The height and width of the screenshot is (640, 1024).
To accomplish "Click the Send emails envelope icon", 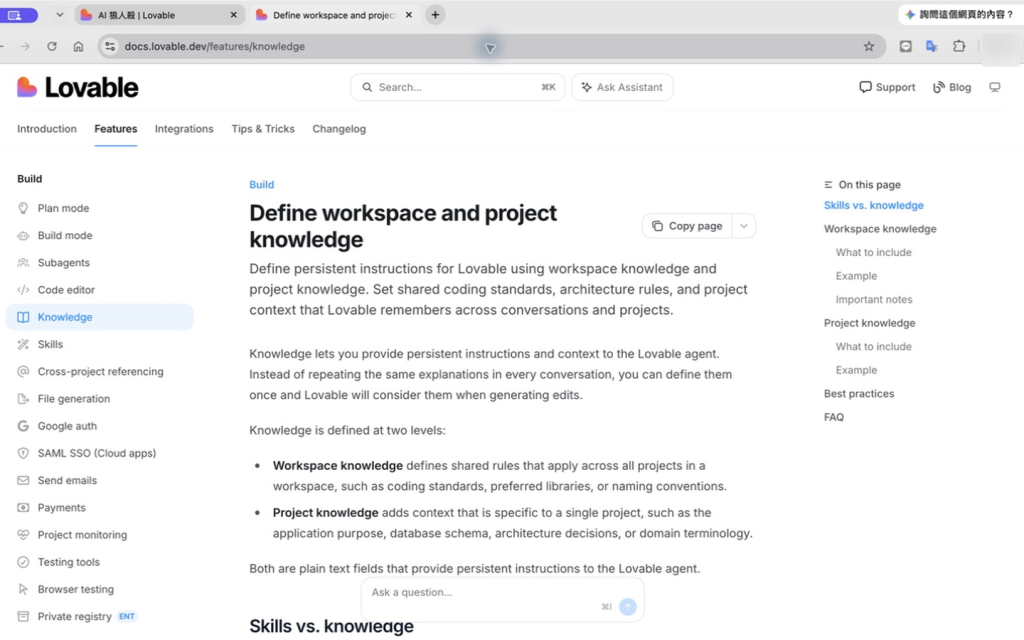I will [x=24, y=481].
